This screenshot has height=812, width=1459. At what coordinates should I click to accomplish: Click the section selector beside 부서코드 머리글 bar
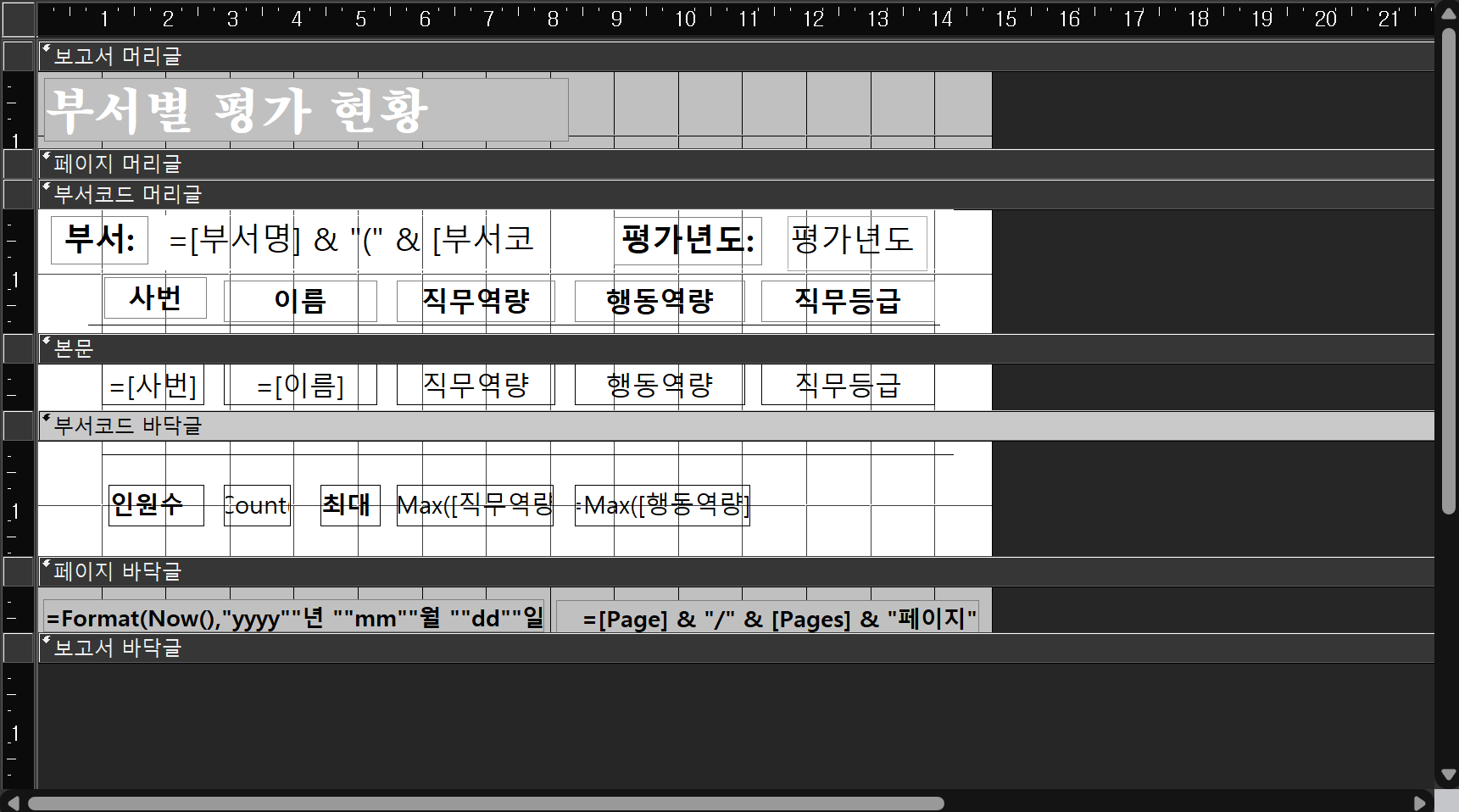click(19, 194)
